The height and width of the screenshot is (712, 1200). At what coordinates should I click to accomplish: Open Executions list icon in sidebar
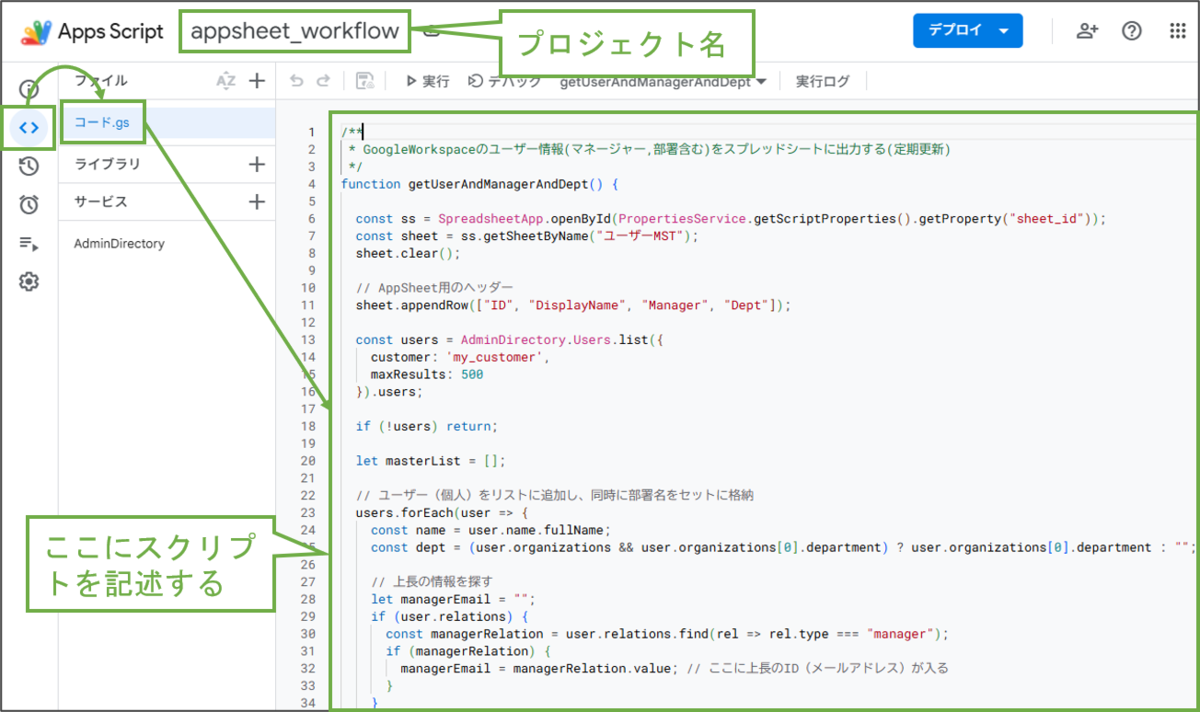point(29,243)
